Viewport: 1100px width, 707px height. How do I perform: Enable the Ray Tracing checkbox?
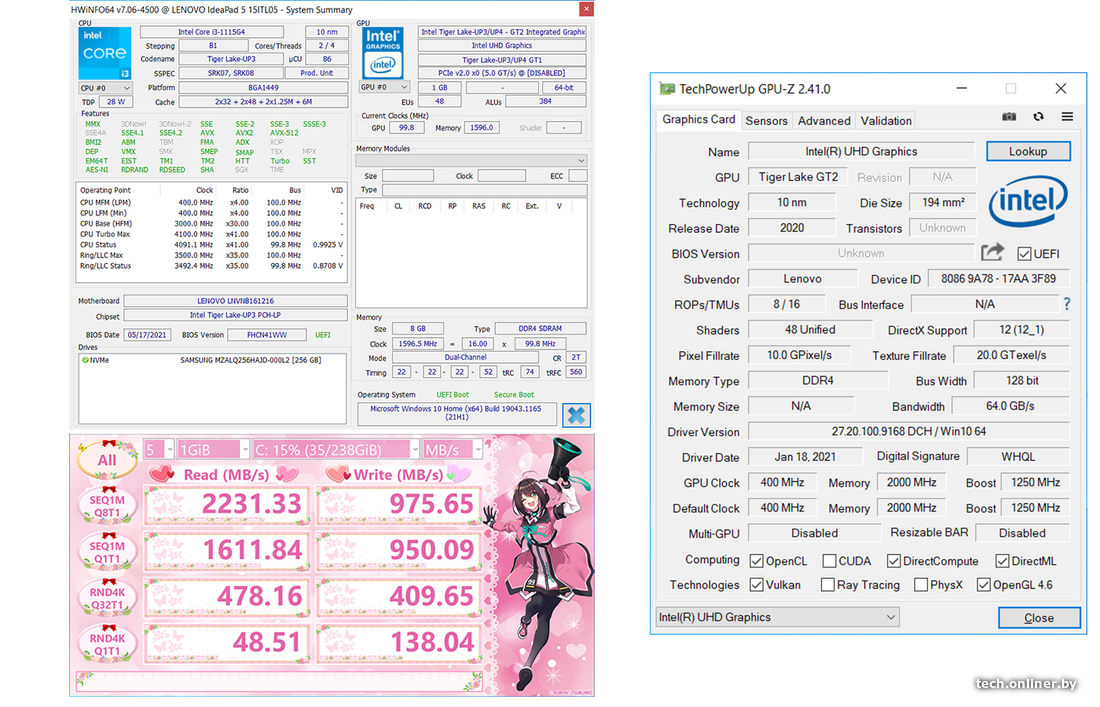coord(827,585)
